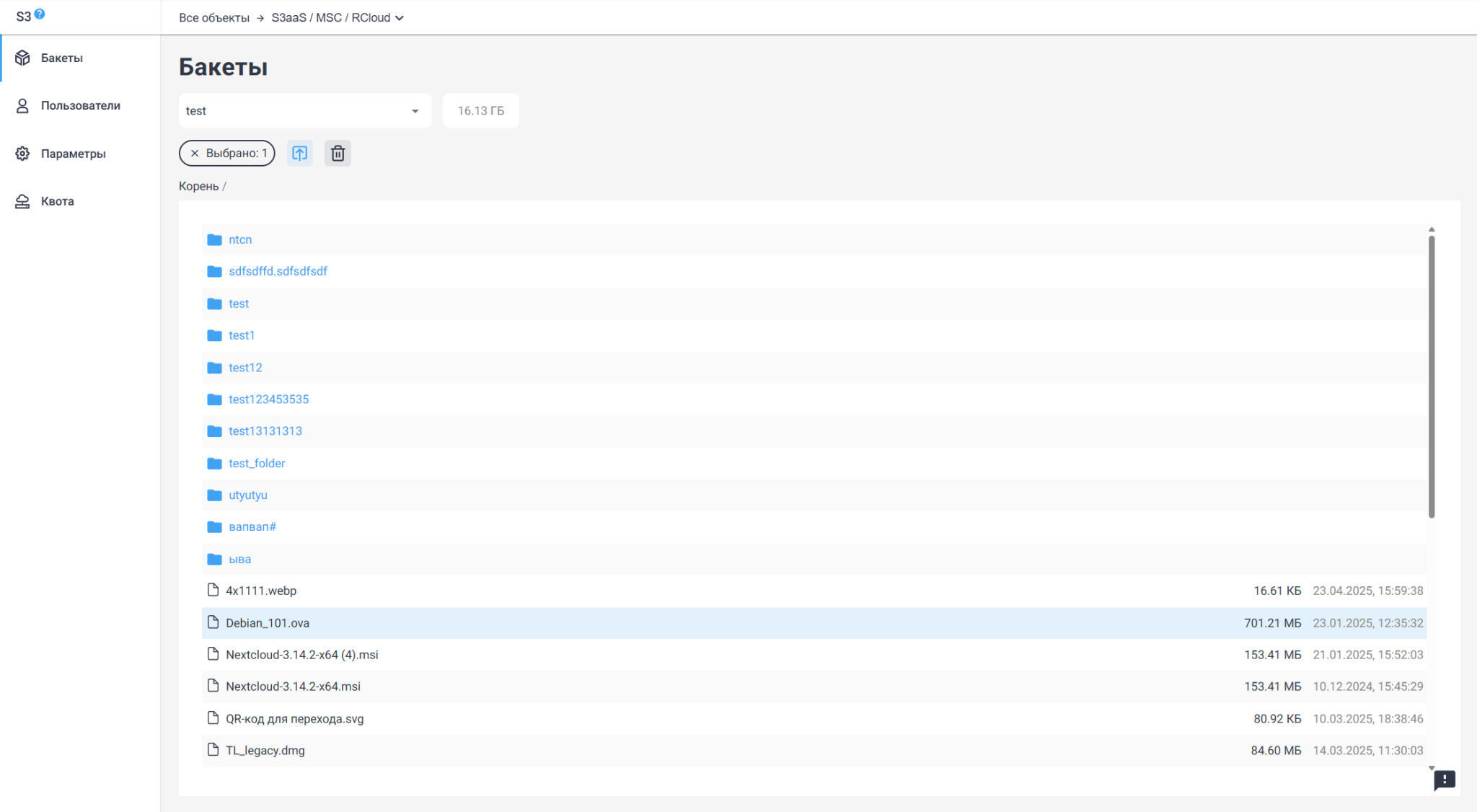The image size is (1477, 812).
Task: Open the test bucket dropdown
Action: click(304, 111)
